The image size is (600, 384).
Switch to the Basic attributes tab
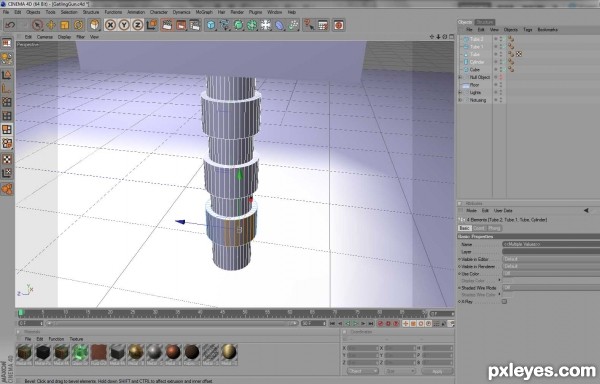click(x=464, y=228)
